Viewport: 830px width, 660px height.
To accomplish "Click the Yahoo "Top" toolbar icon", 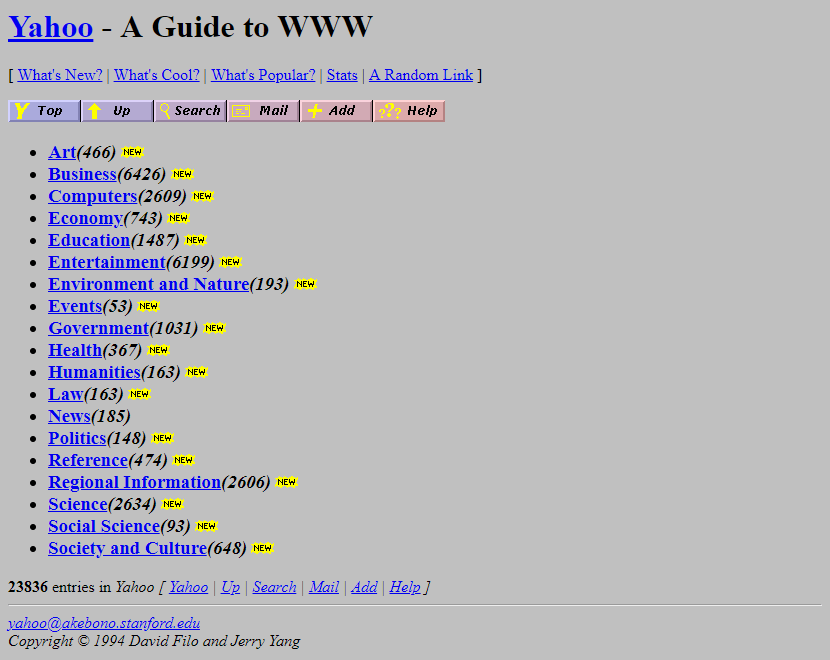I will (x=43, y=110).
